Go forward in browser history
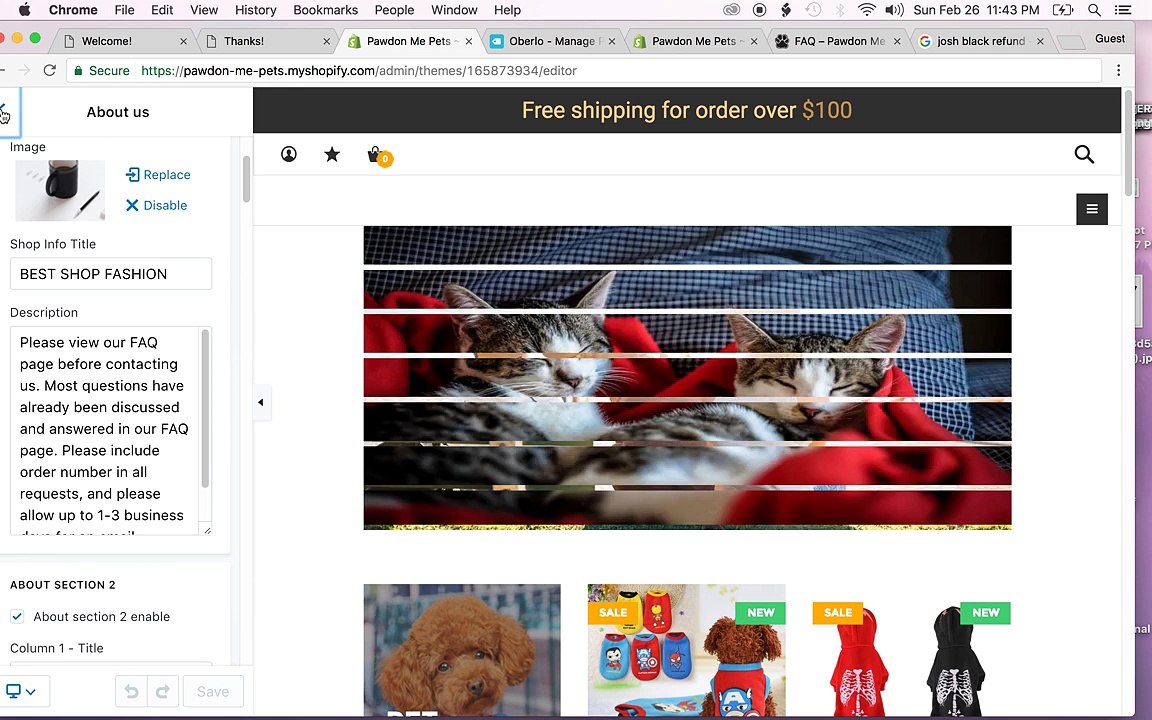The height and width of the screenshot is (720, 1152). click(24, 71)
